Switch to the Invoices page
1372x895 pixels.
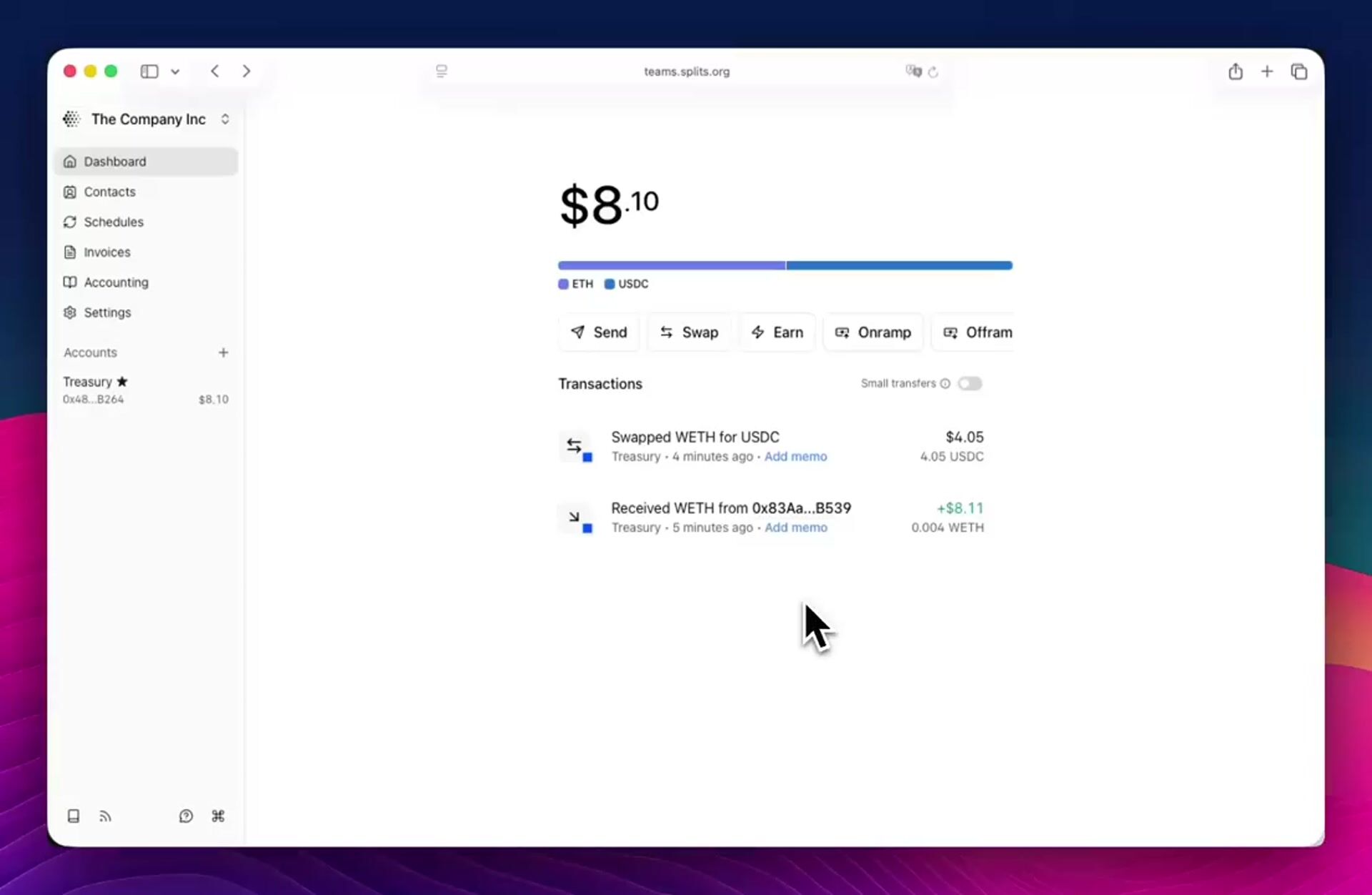(107, 252)
